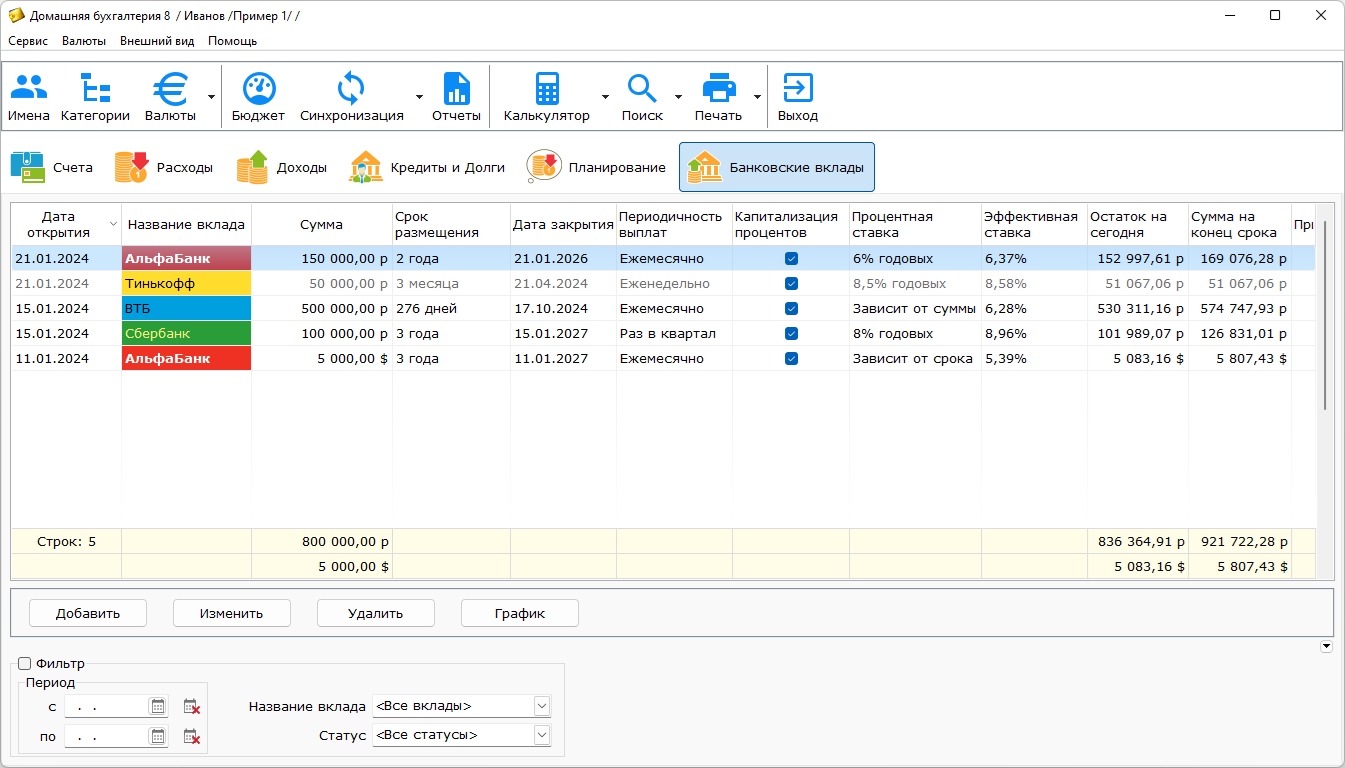Collapse the filter panel with small arrow
Viewport: 1345px width, 768px height.
click(1327, 647)
